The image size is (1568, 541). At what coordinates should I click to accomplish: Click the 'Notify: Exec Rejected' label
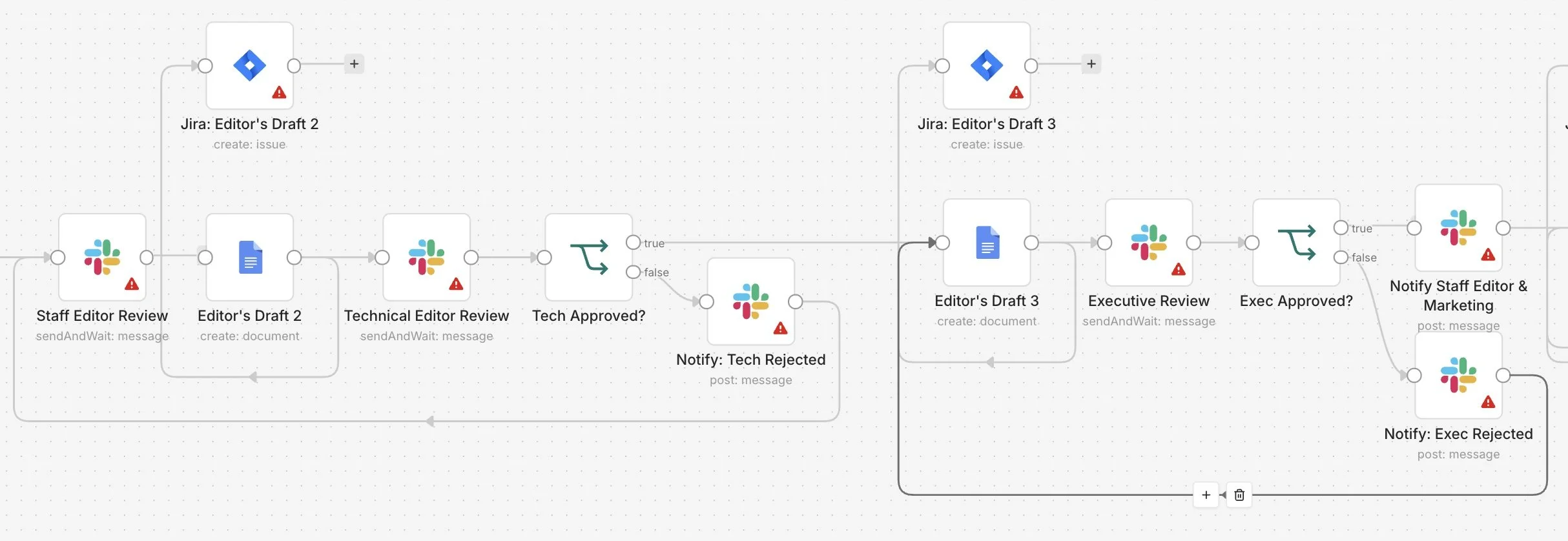(1459, 434)
